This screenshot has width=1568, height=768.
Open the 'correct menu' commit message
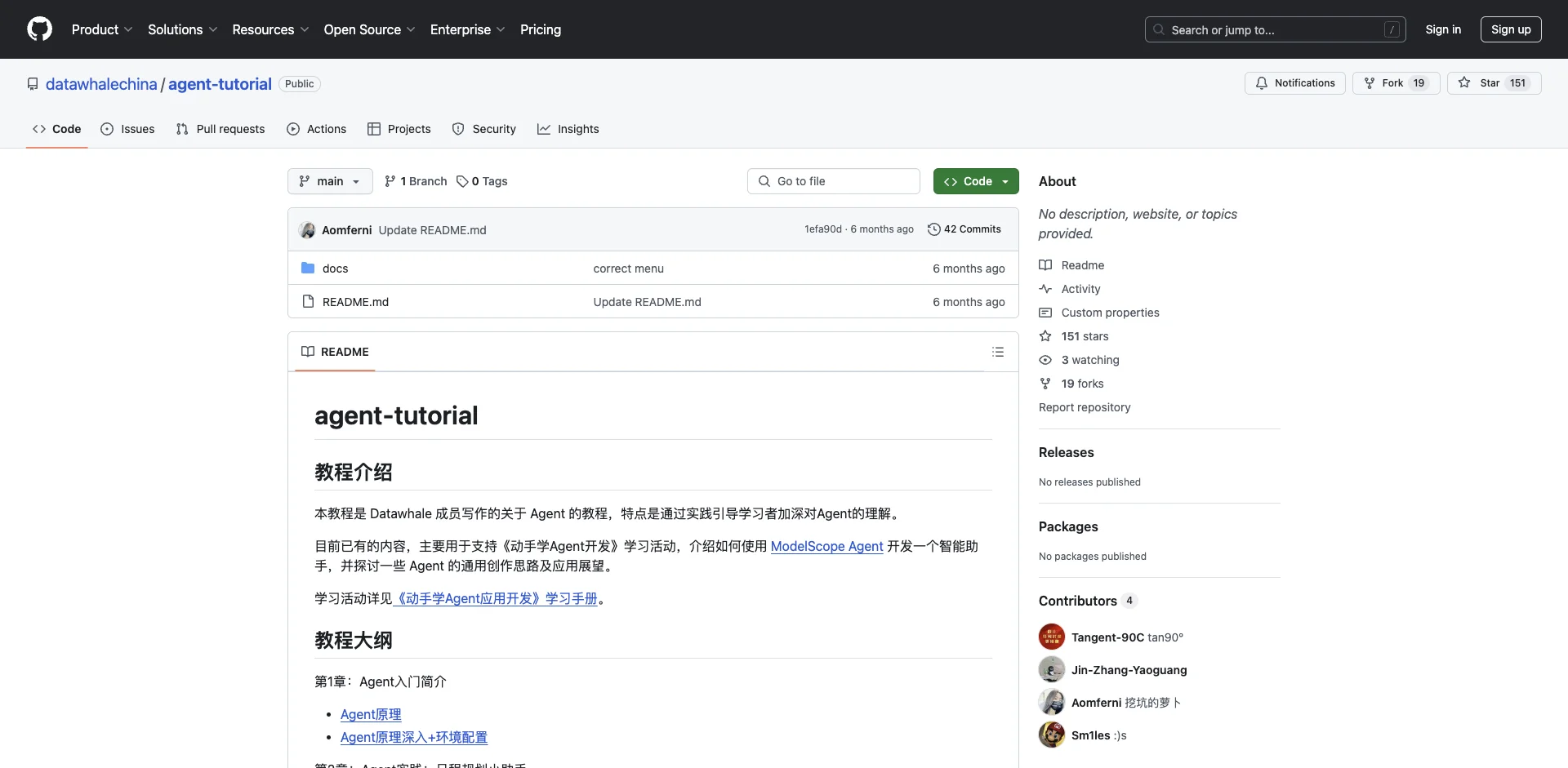point(628,269)
